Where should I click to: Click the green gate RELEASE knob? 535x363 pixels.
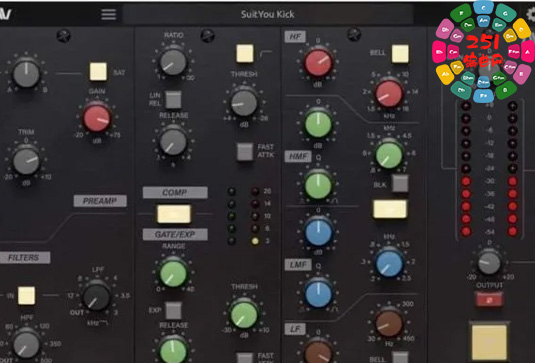[x=173, y=351]
